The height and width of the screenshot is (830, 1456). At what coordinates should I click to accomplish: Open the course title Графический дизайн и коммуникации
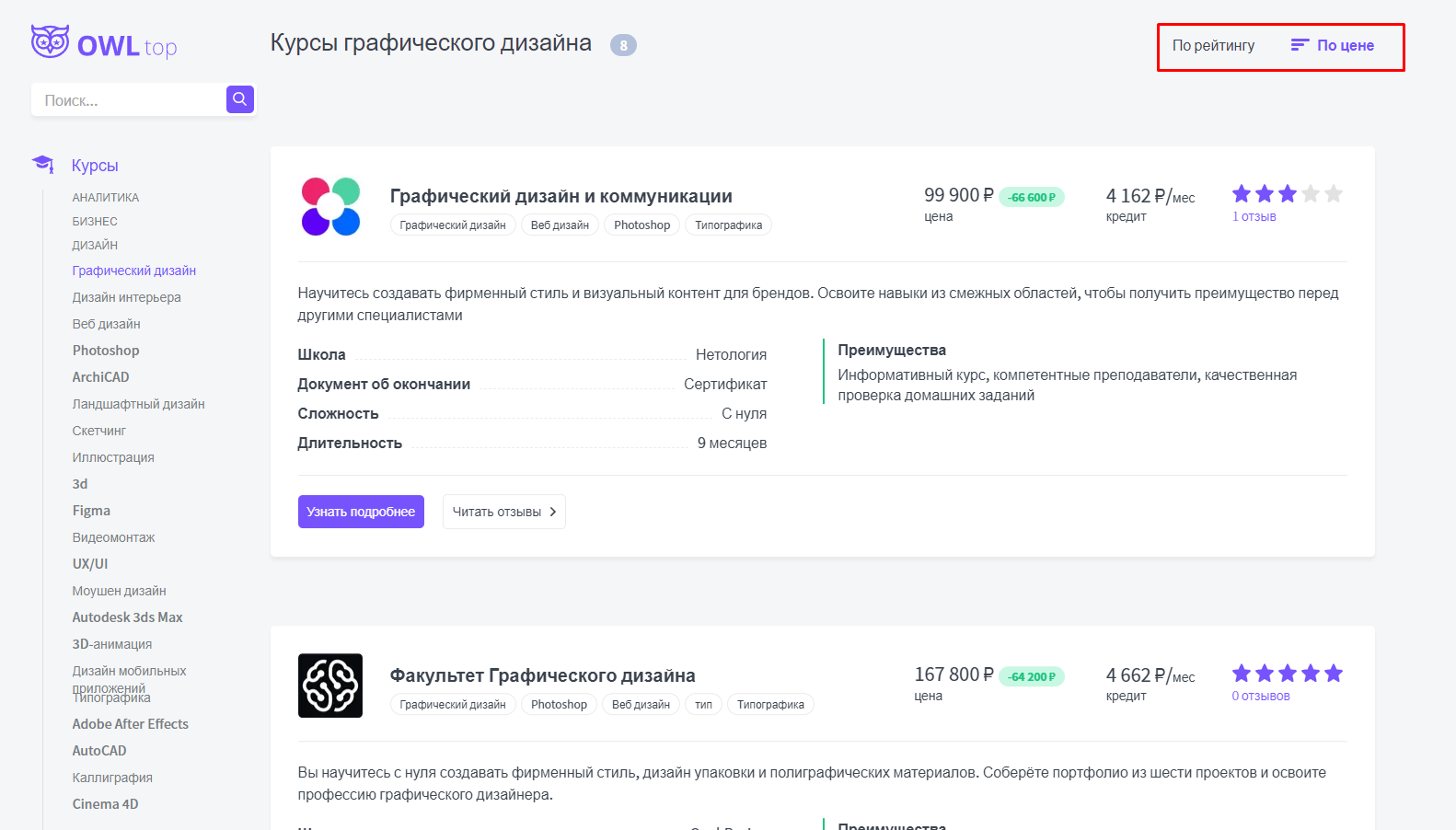coord(560,196)
